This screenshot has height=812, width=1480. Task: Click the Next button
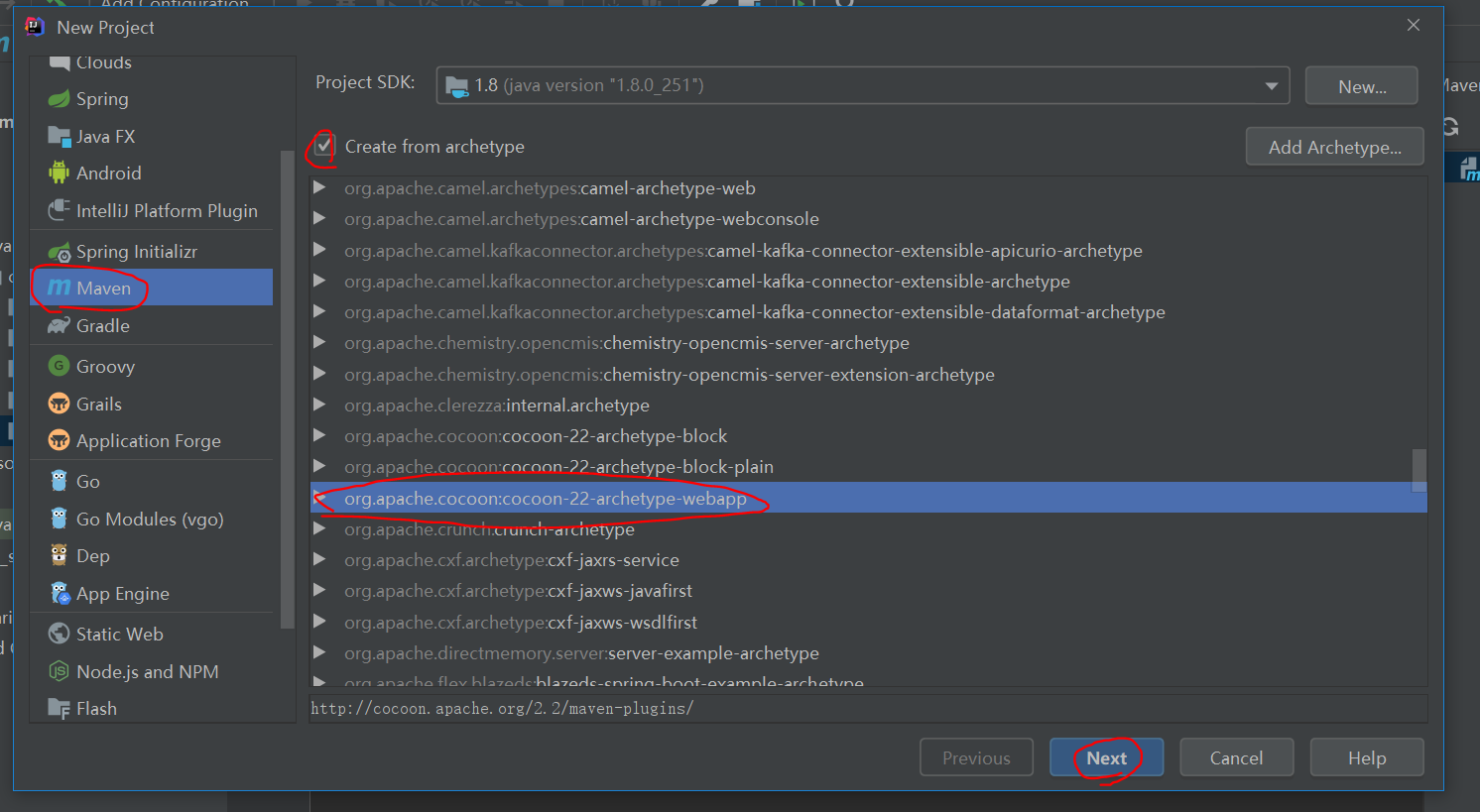click(1106, 757)
